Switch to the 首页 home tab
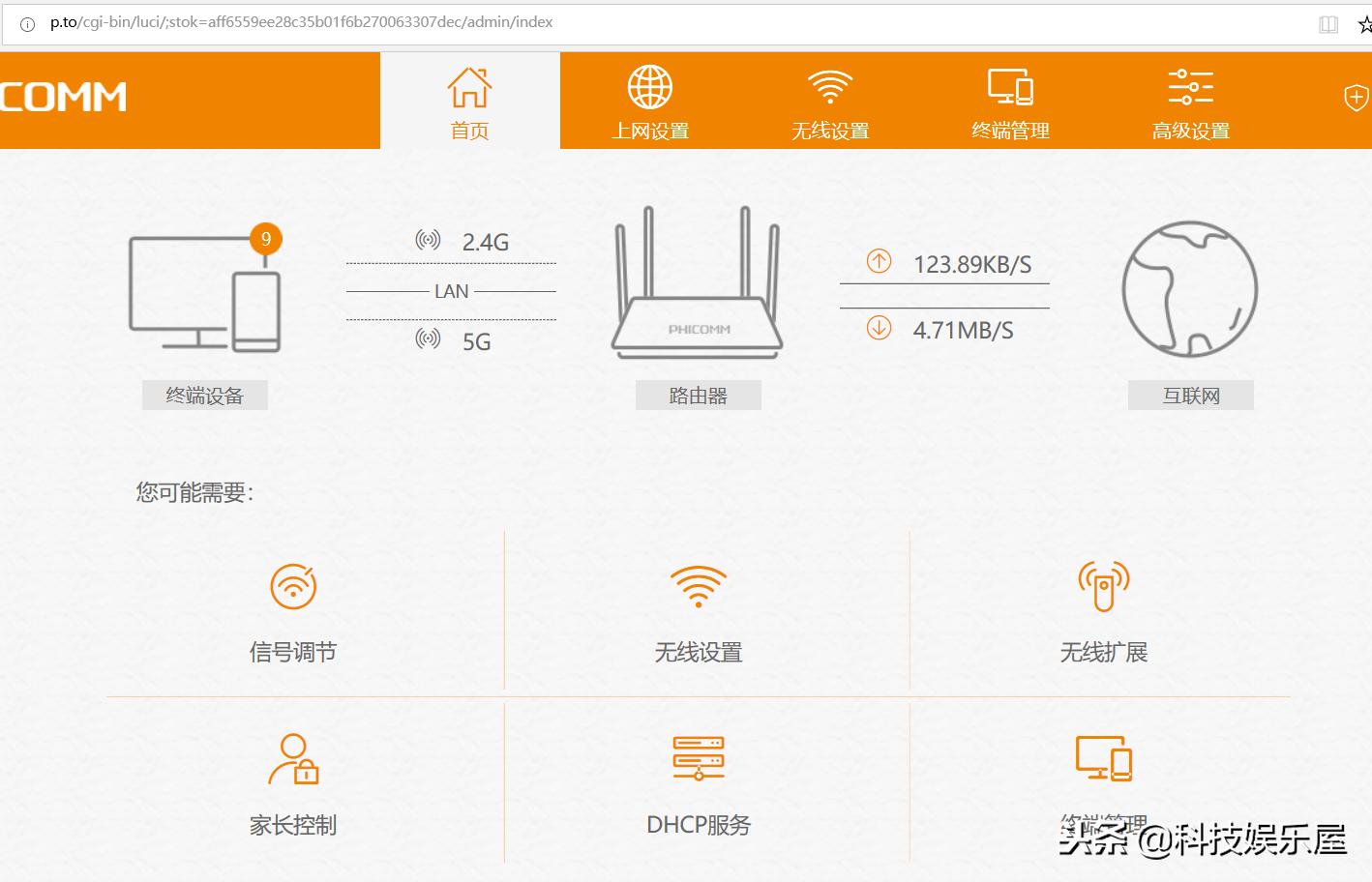 pyautogui.click(x=469, y=100)
